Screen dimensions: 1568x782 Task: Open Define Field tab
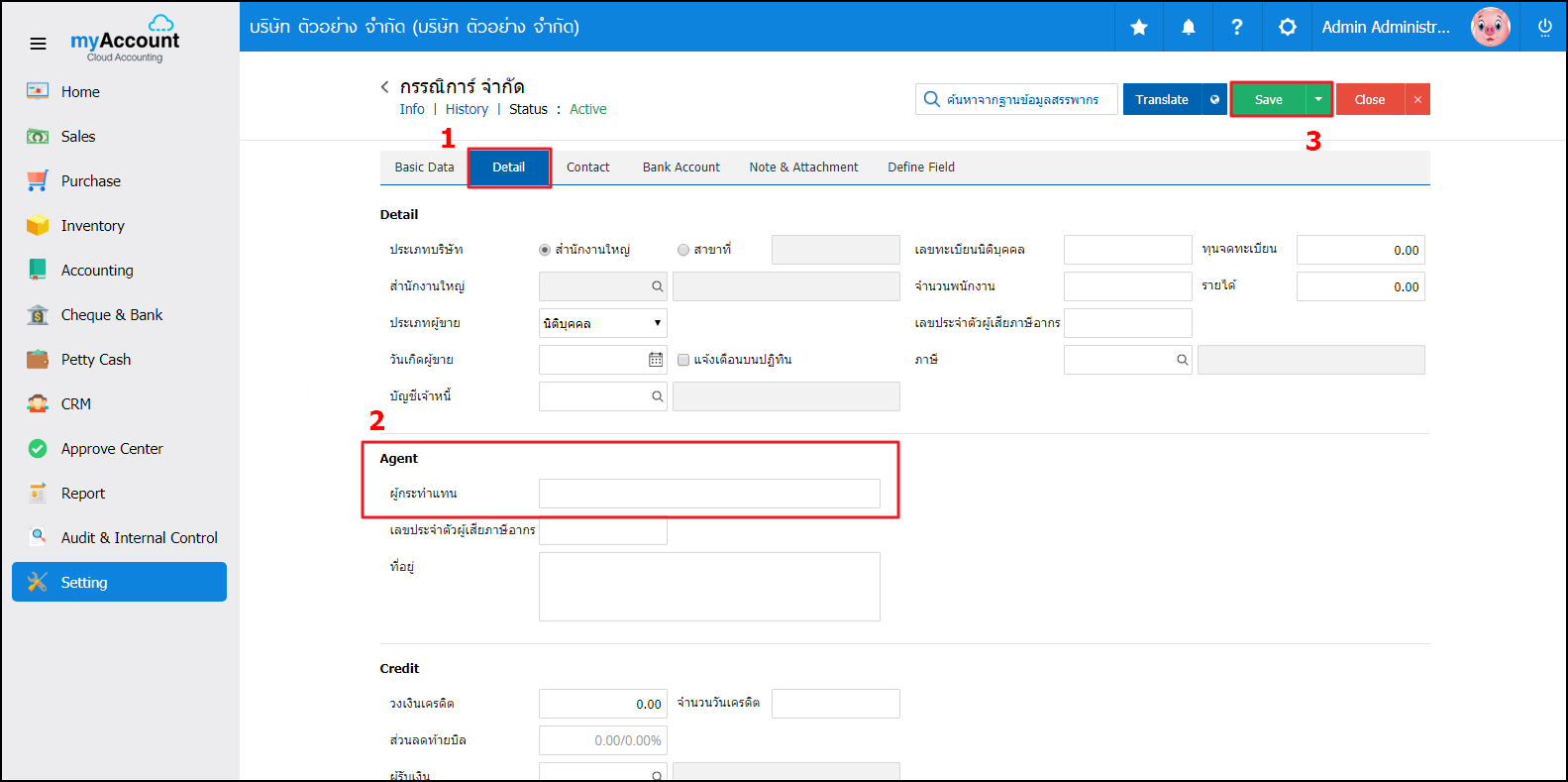tap(921, 167)
